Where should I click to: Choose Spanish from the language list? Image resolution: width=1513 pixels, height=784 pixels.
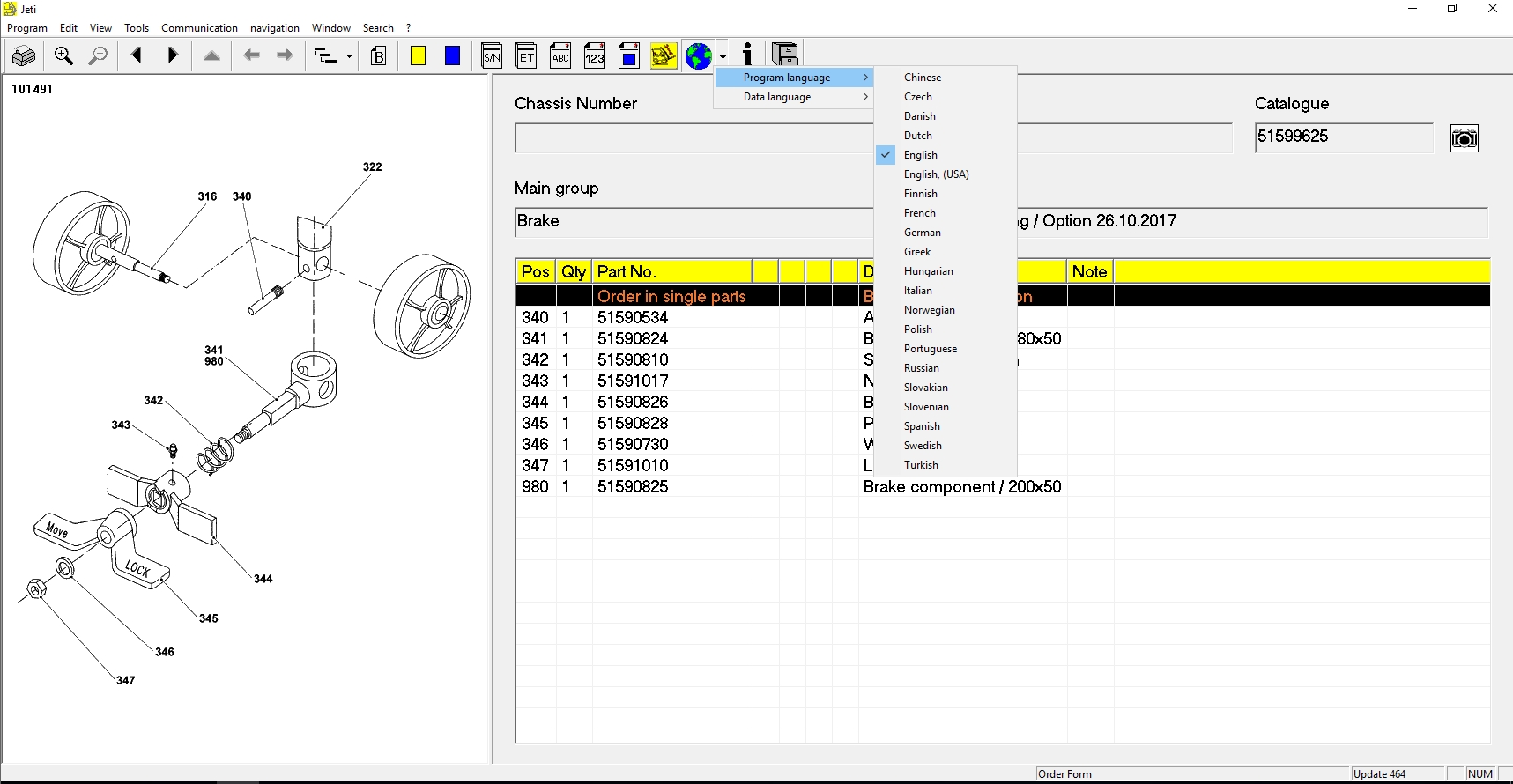click(946, 426)
